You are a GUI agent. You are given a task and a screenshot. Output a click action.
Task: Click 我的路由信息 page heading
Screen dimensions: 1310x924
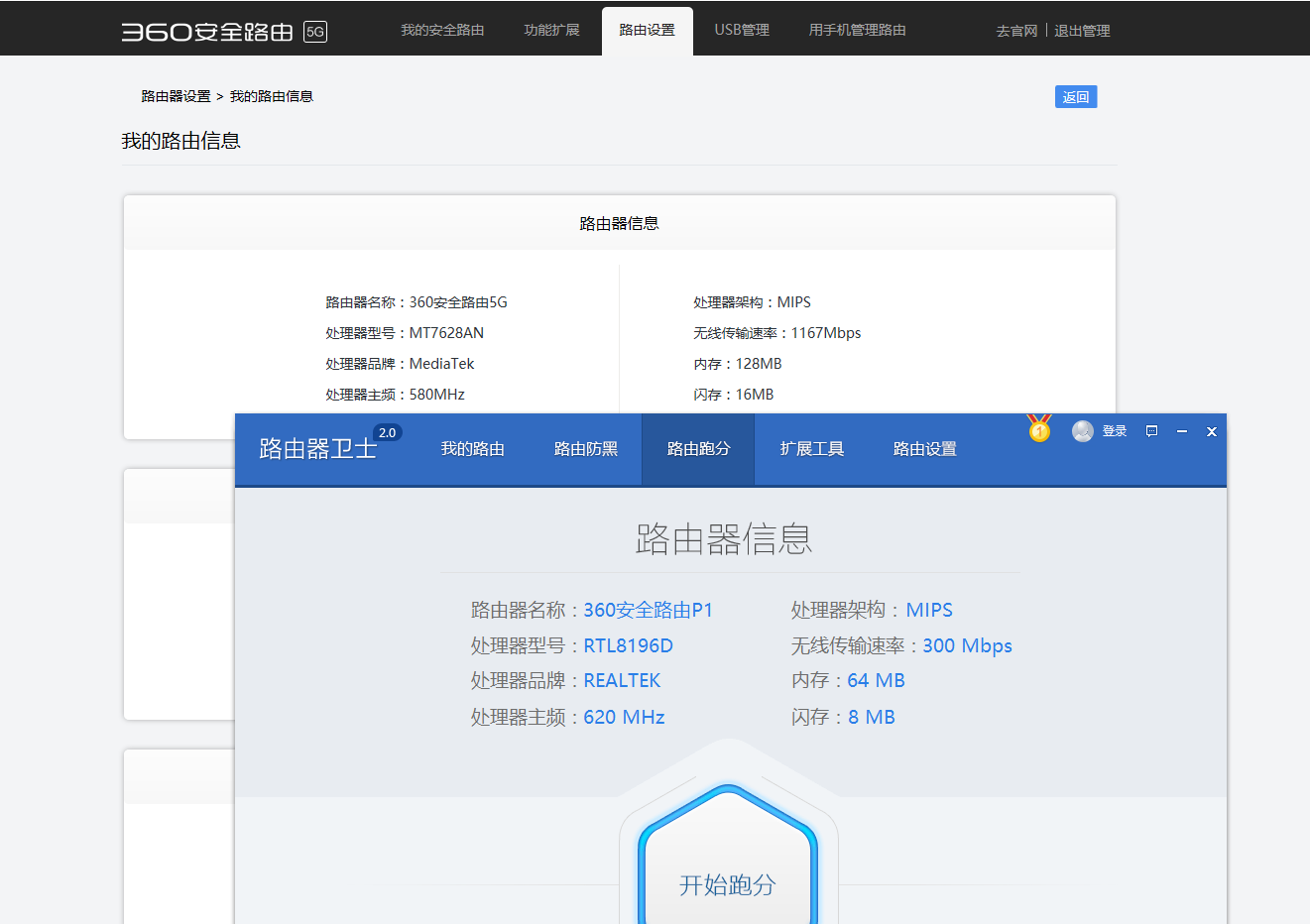pos(180,141)
